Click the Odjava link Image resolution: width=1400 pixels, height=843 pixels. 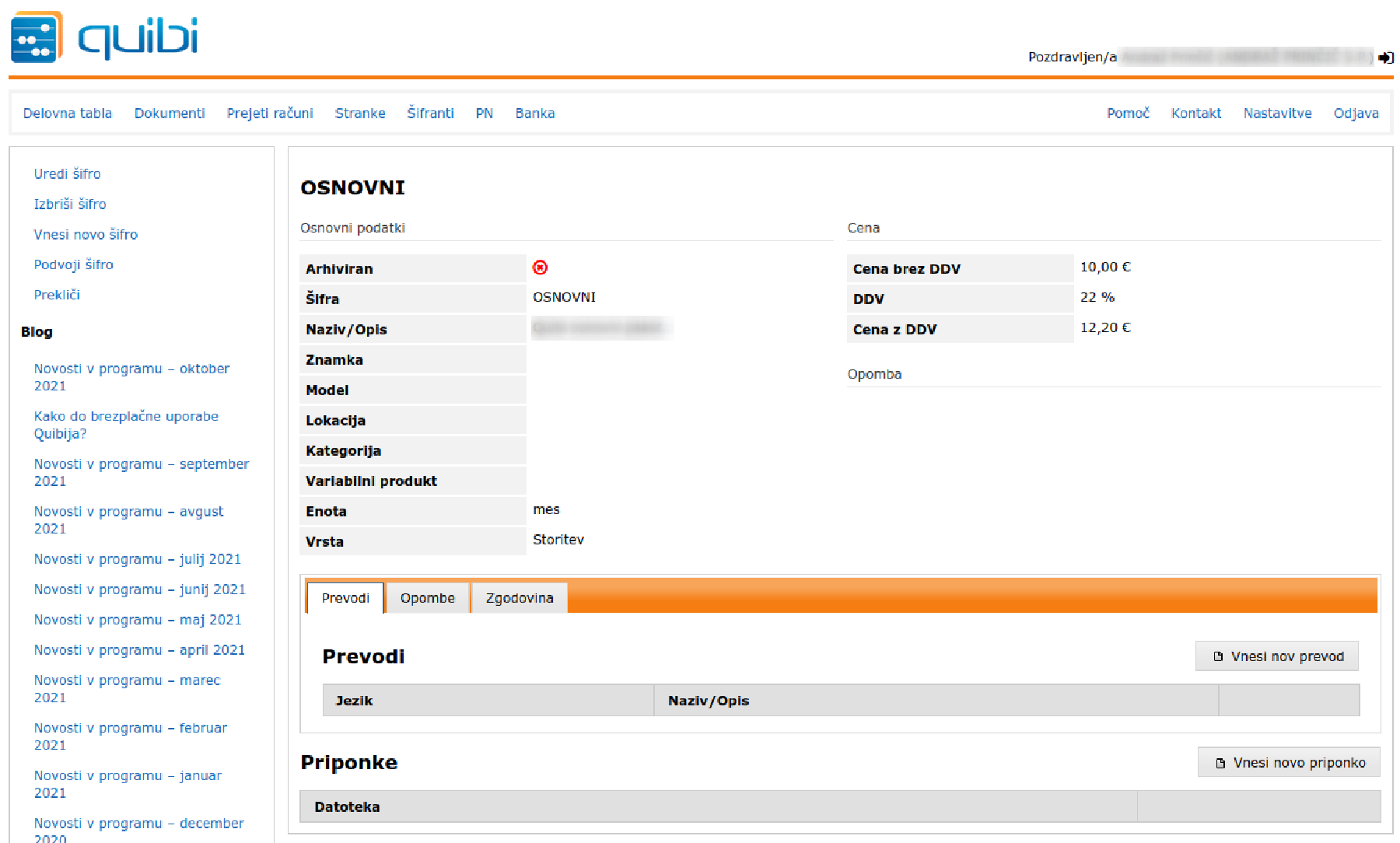point(1356,114)
